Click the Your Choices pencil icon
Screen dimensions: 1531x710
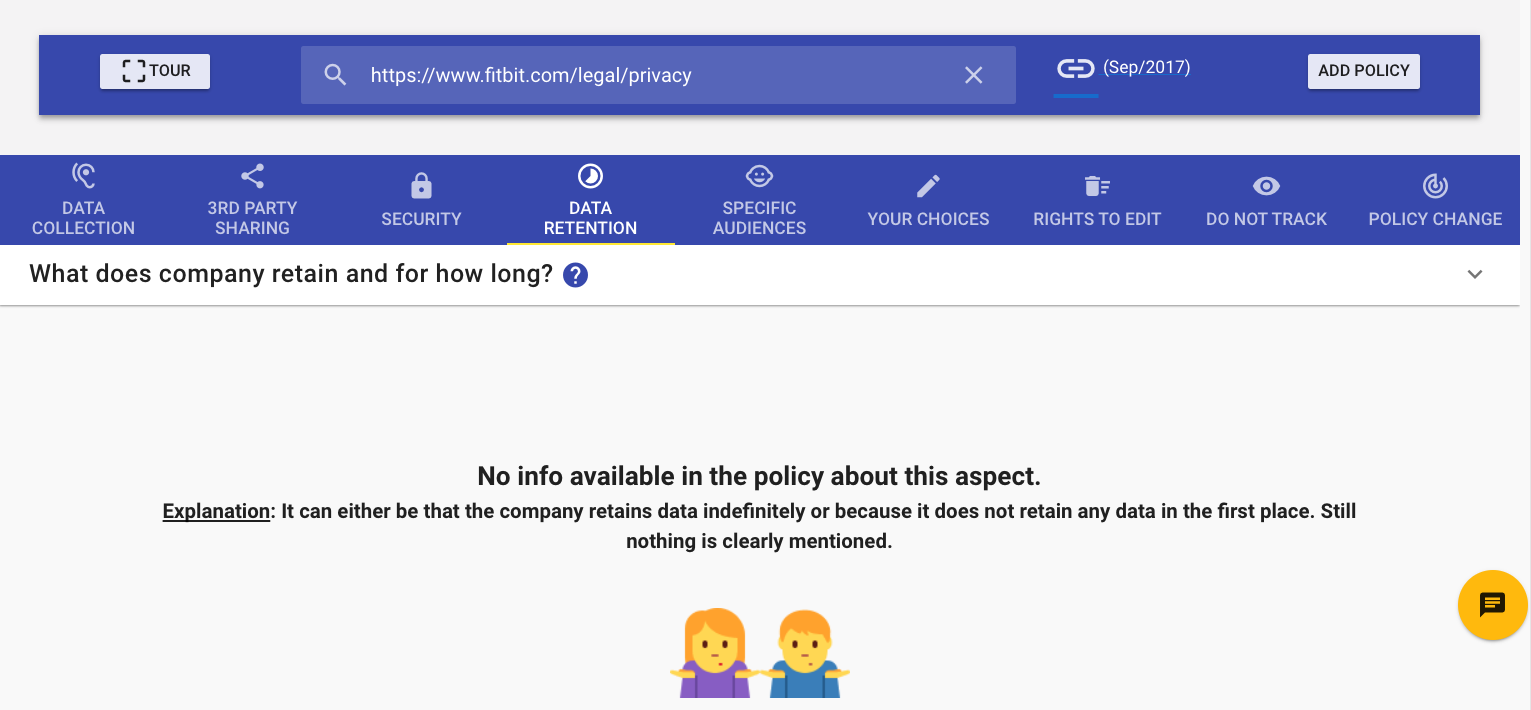(928, 186)
